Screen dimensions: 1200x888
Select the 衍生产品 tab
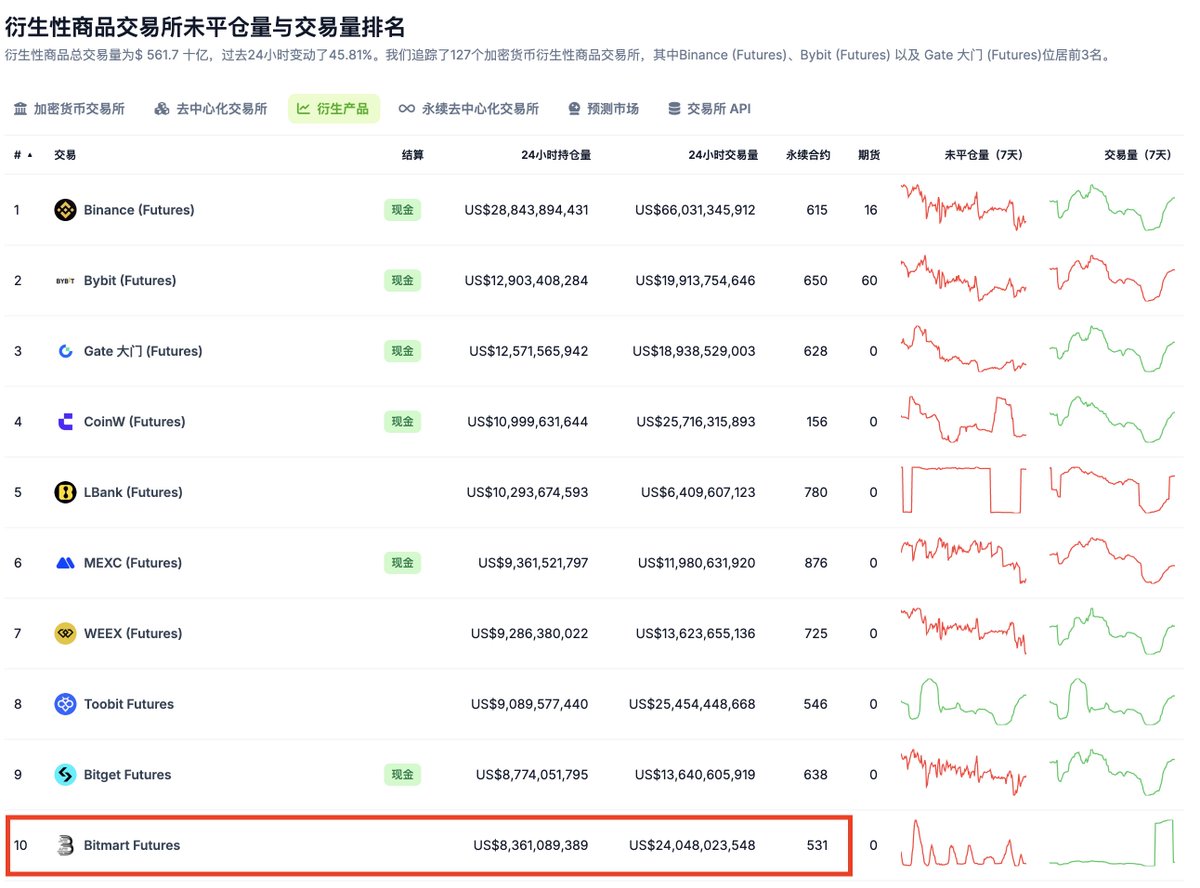[333, 109]
